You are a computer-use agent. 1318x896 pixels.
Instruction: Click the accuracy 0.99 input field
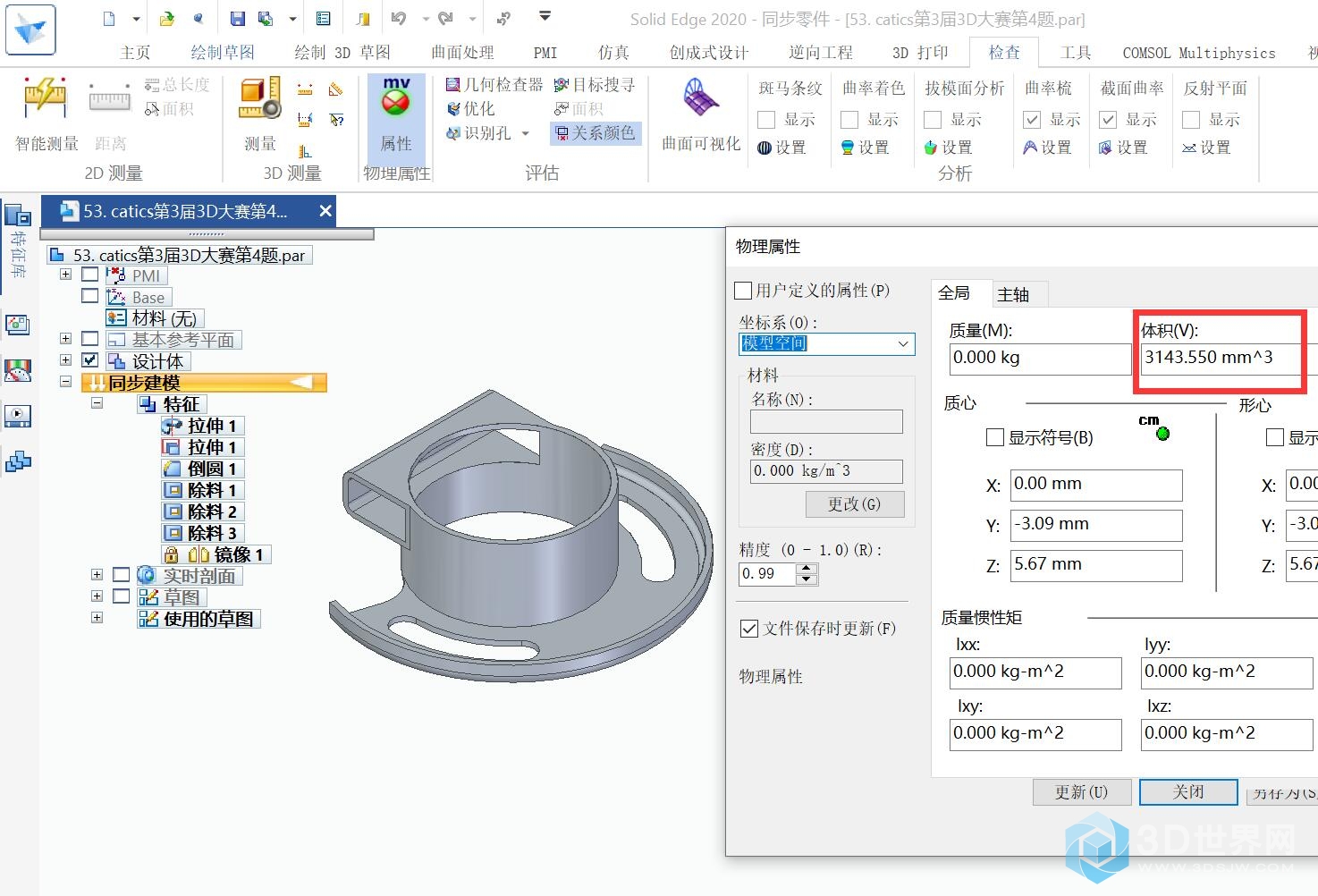coord(767,573)
